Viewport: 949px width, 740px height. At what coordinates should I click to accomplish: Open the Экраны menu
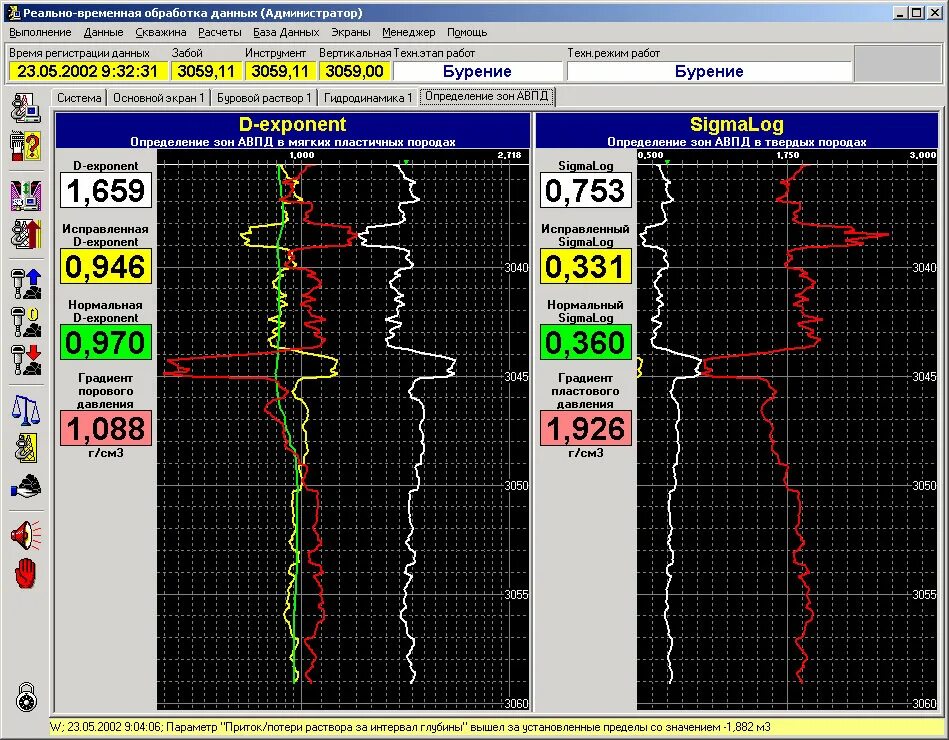[350, 32]
